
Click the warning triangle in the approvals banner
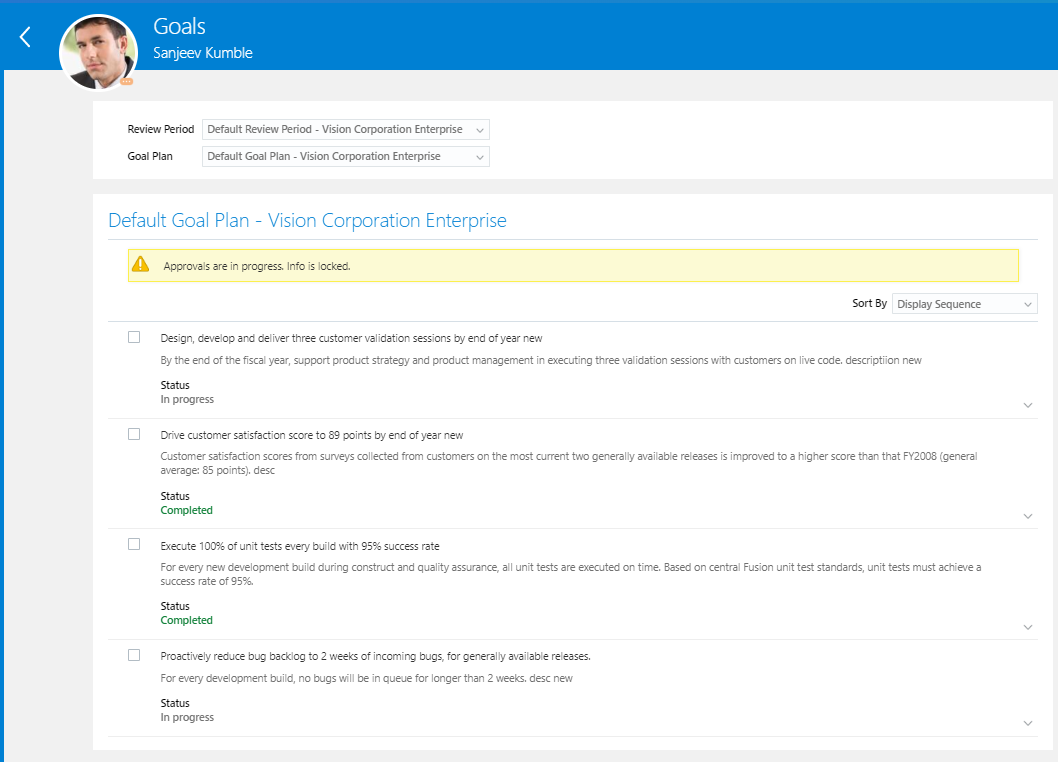point(141,263)
